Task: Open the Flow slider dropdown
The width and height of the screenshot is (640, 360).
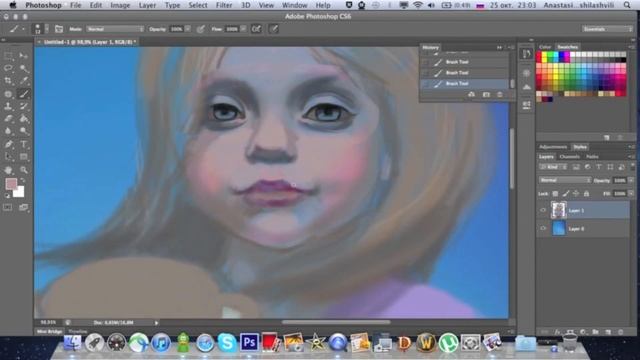Action: pos(243,29)
